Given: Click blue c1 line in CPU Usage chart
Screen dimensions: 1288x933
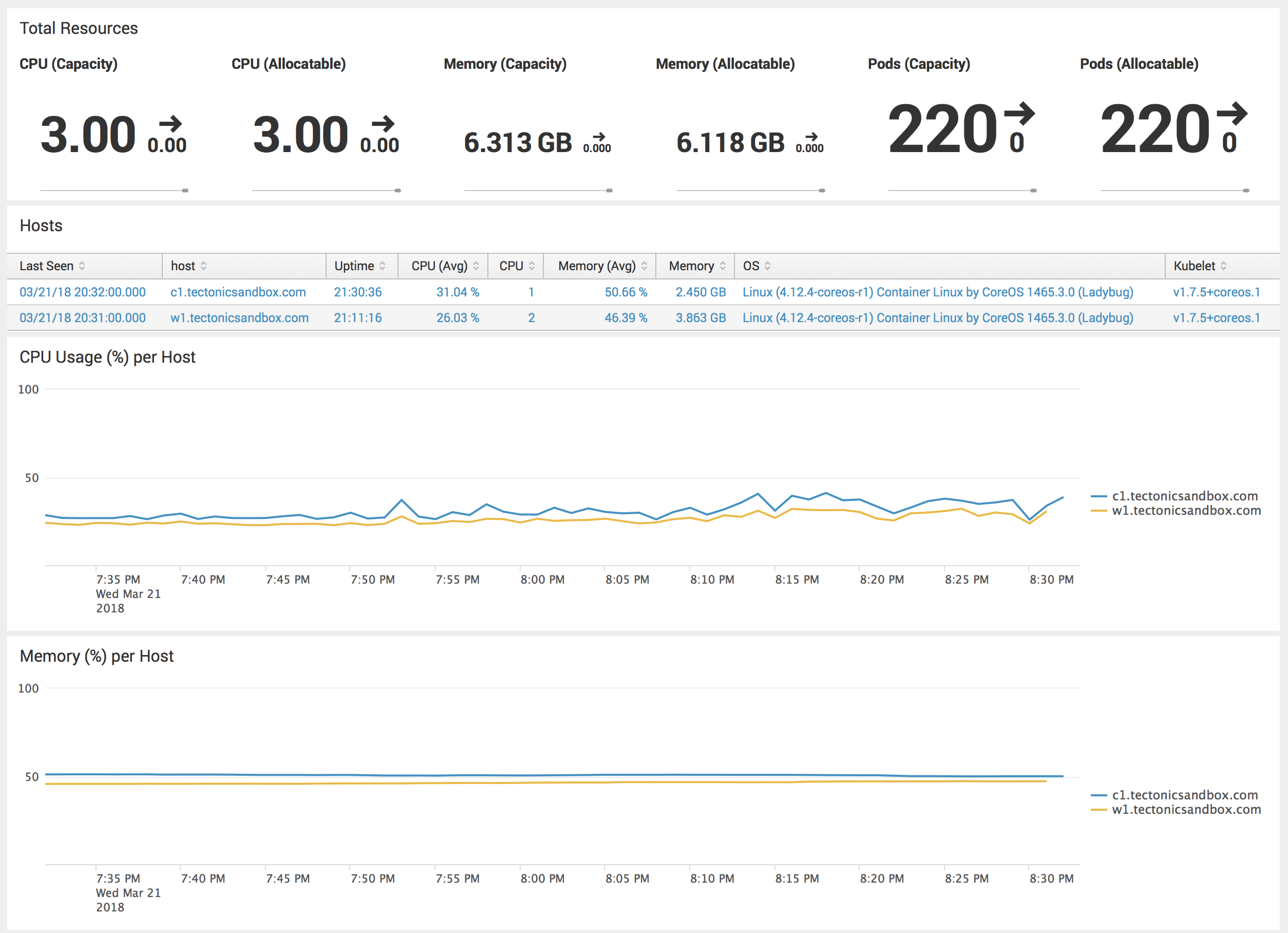Looking at the screenshot, I should [x=554, y=508].
